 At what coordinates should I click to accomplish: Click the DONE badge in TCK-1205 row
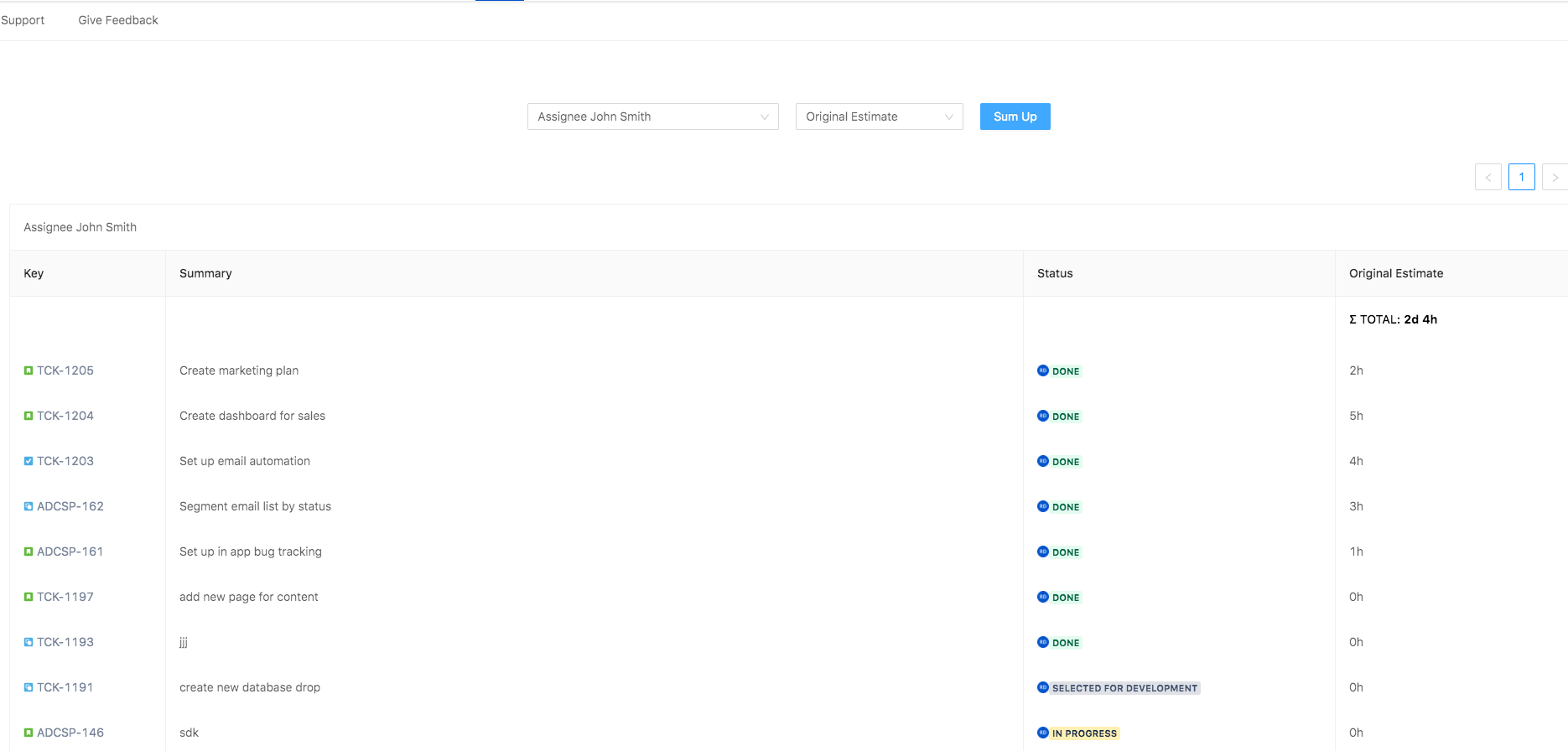(x=1066, y=371)
